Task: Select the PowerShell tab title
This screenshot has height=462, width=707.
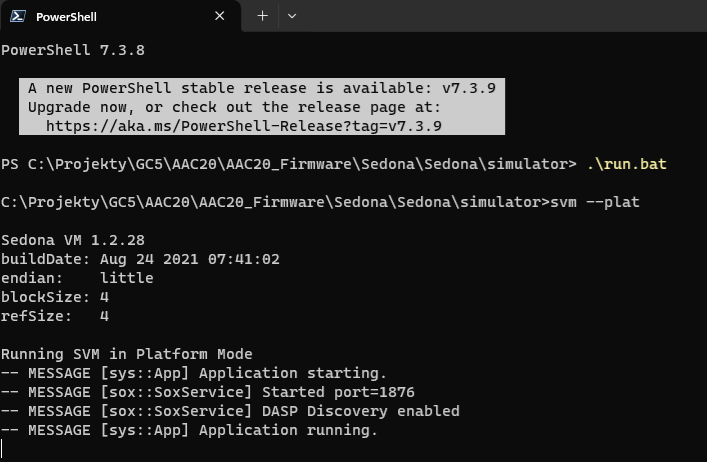Action: pos(67,17)
